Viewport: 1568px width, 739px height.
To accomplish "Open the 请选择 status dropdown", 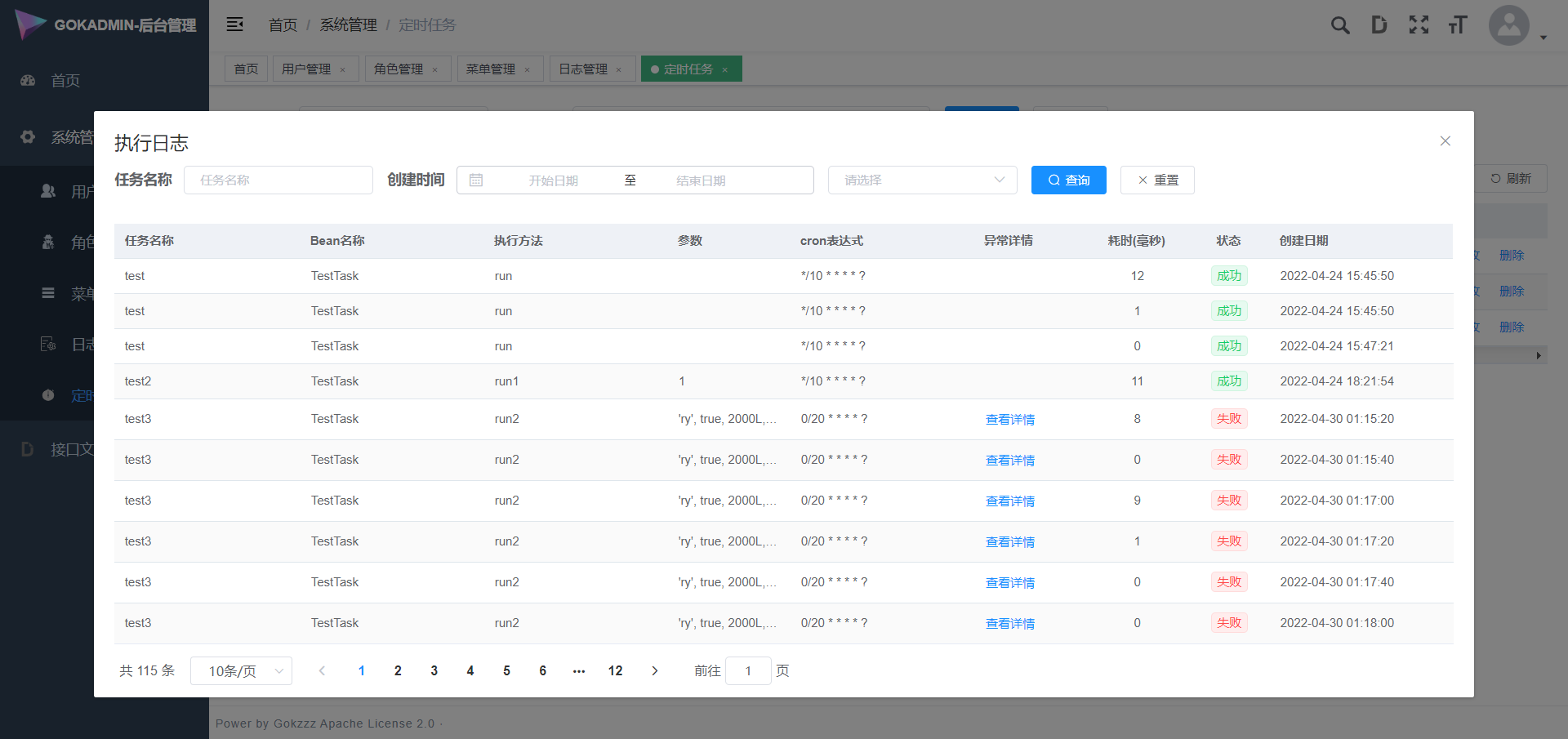I will (x=922, y=180).
